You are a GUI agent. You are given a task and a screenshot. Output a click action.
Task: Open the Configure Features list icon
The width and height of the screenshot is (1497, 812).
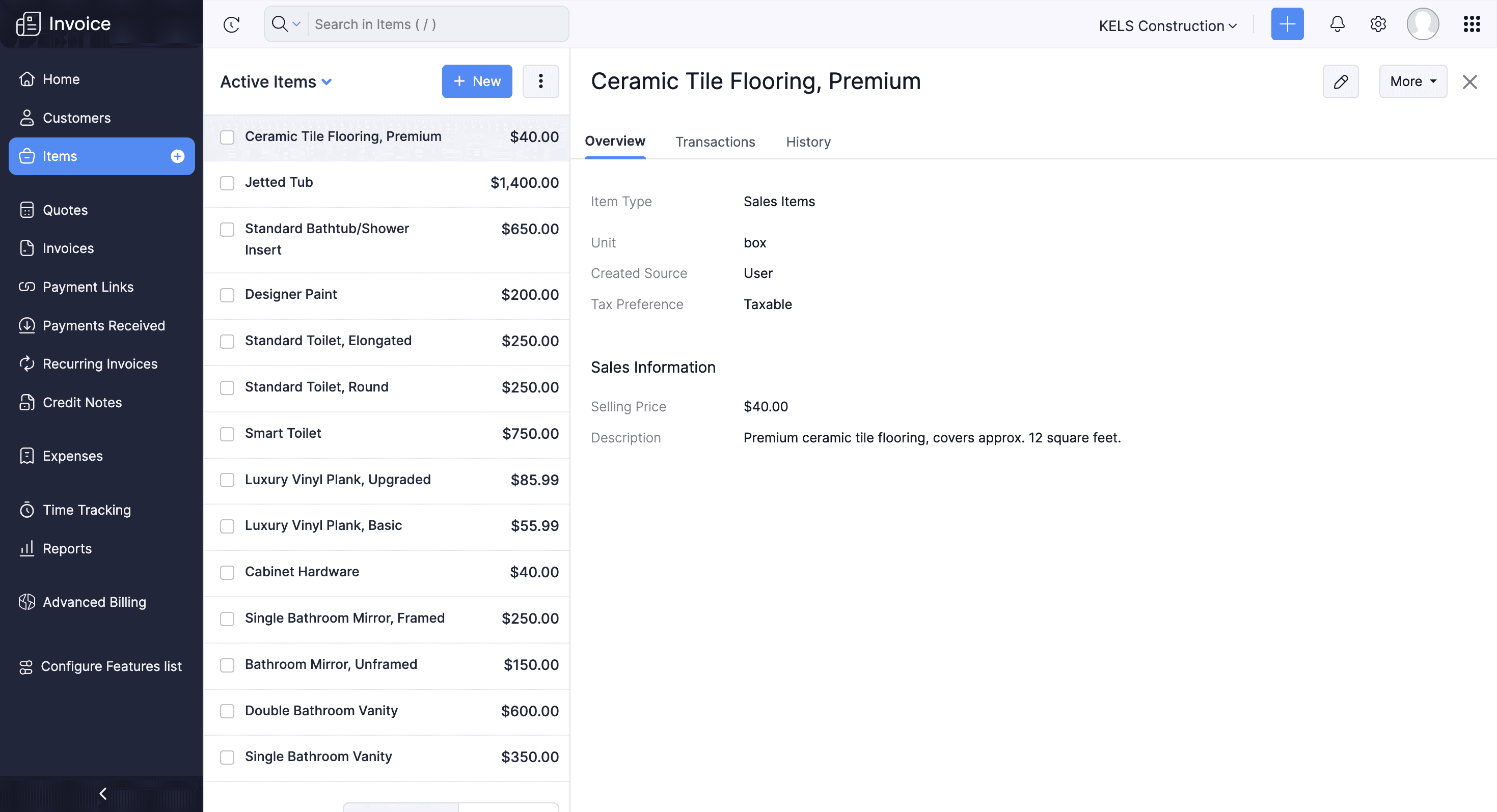point(25,667)
